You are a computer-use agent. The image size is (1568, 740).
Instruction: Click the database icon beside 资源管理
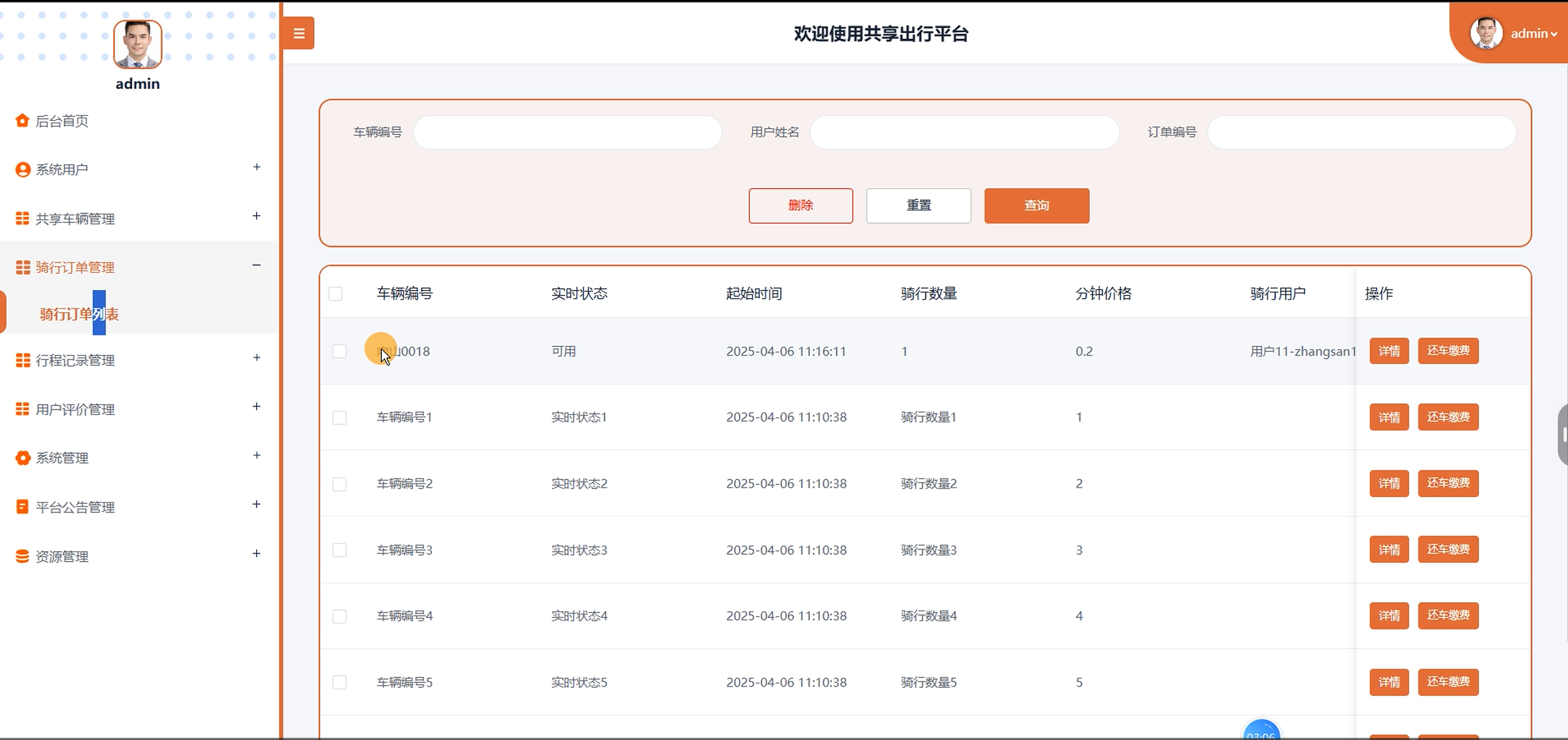pos(23,556)
